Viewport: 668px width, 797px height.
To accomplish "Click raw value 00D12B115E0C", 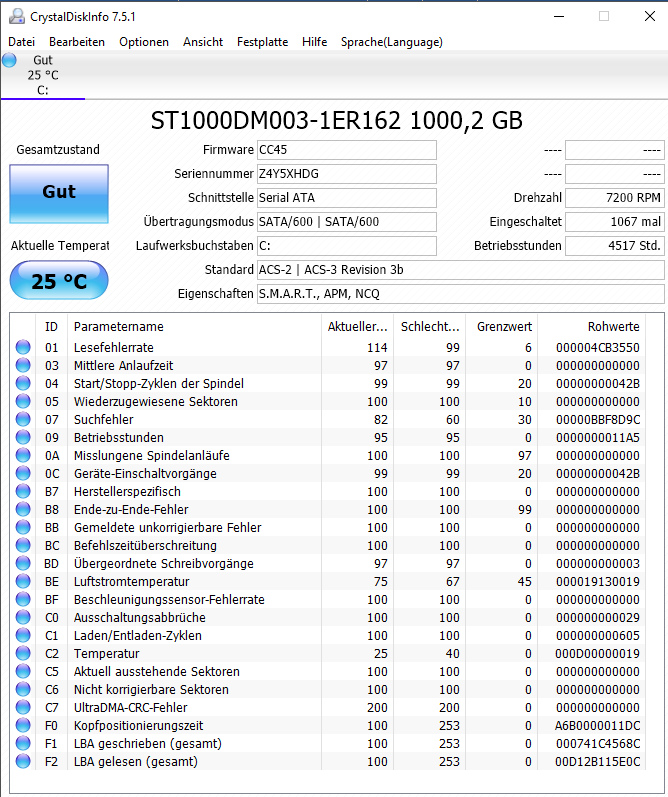I will click(x=598, y=761).
